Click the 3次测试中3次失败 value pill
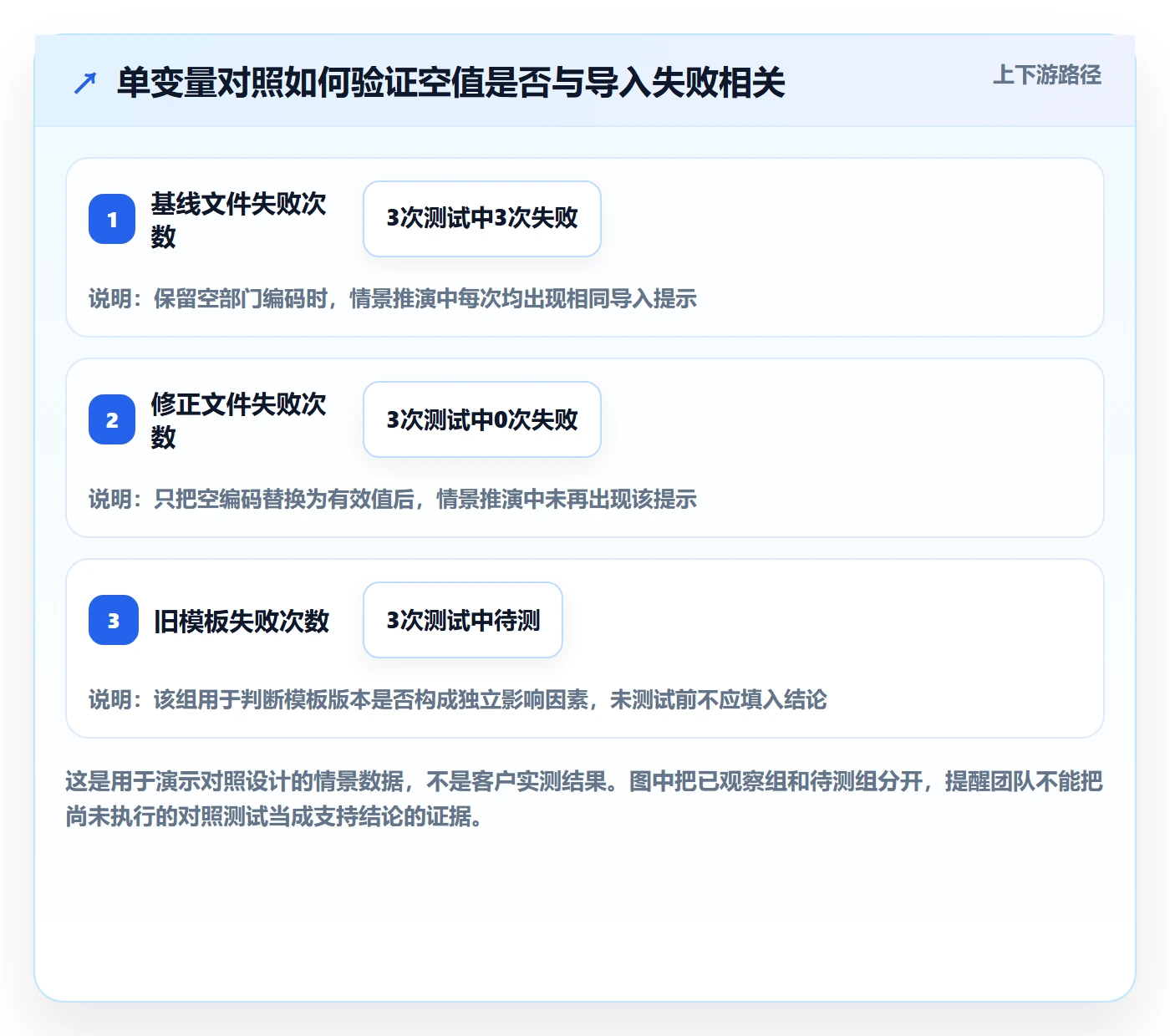Image resolution: width=1170 pixels, height=1036 pixels. click(482, 219)
